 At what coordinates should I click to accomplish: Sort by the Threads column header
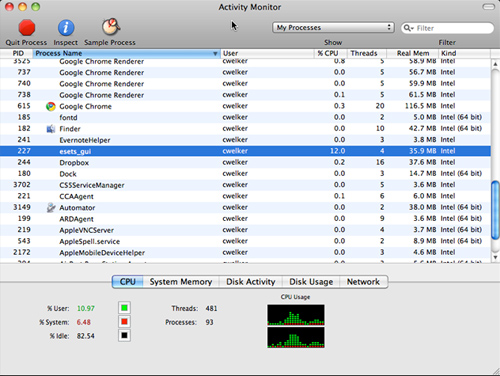pos(367,53)
